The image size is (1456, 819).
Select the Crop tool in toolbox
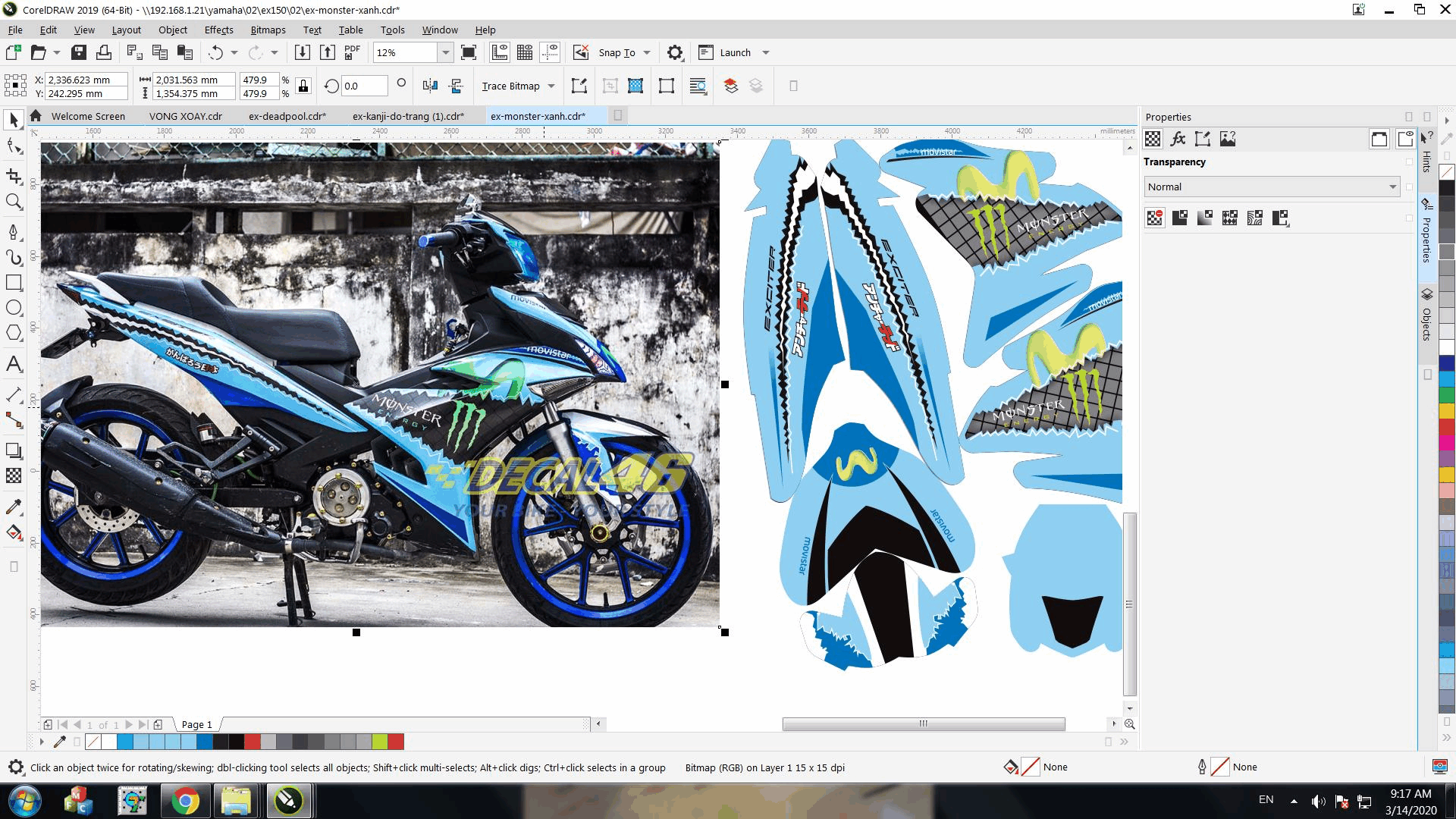pos(14,176)
